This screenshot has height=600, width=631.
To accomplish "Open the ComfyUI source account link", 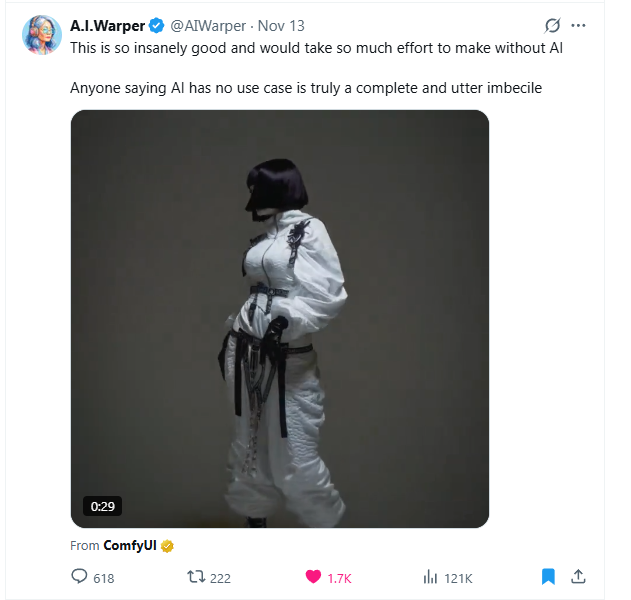I will click(x=130, y=545).
